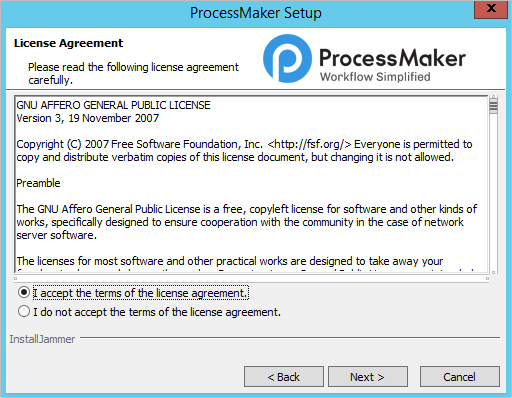Click the empty scrollbar track below thumb
Viewport: 512px width, 398px height.
(x=494, y=192)
